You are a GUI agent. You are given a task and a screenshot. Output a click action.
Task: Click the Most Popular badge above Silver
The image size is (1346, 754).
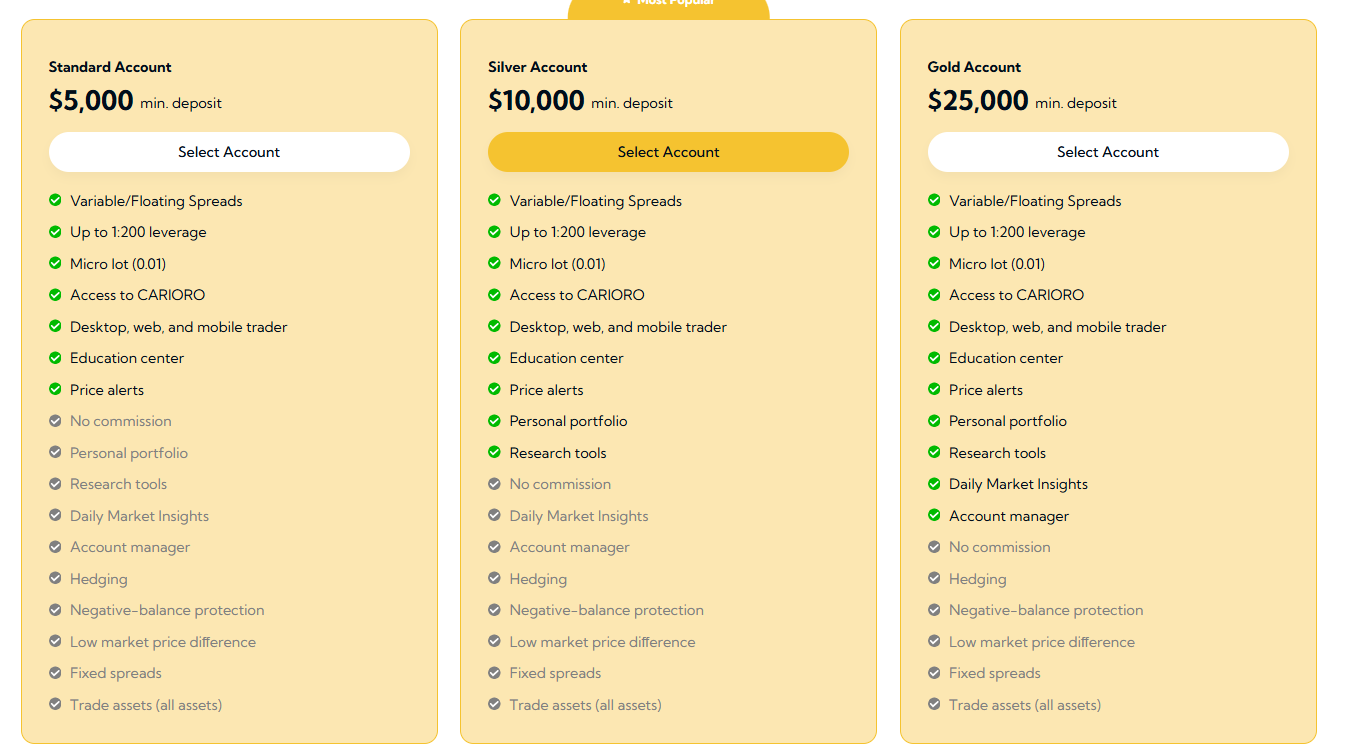pyautogui.click(x=668, y=5)
